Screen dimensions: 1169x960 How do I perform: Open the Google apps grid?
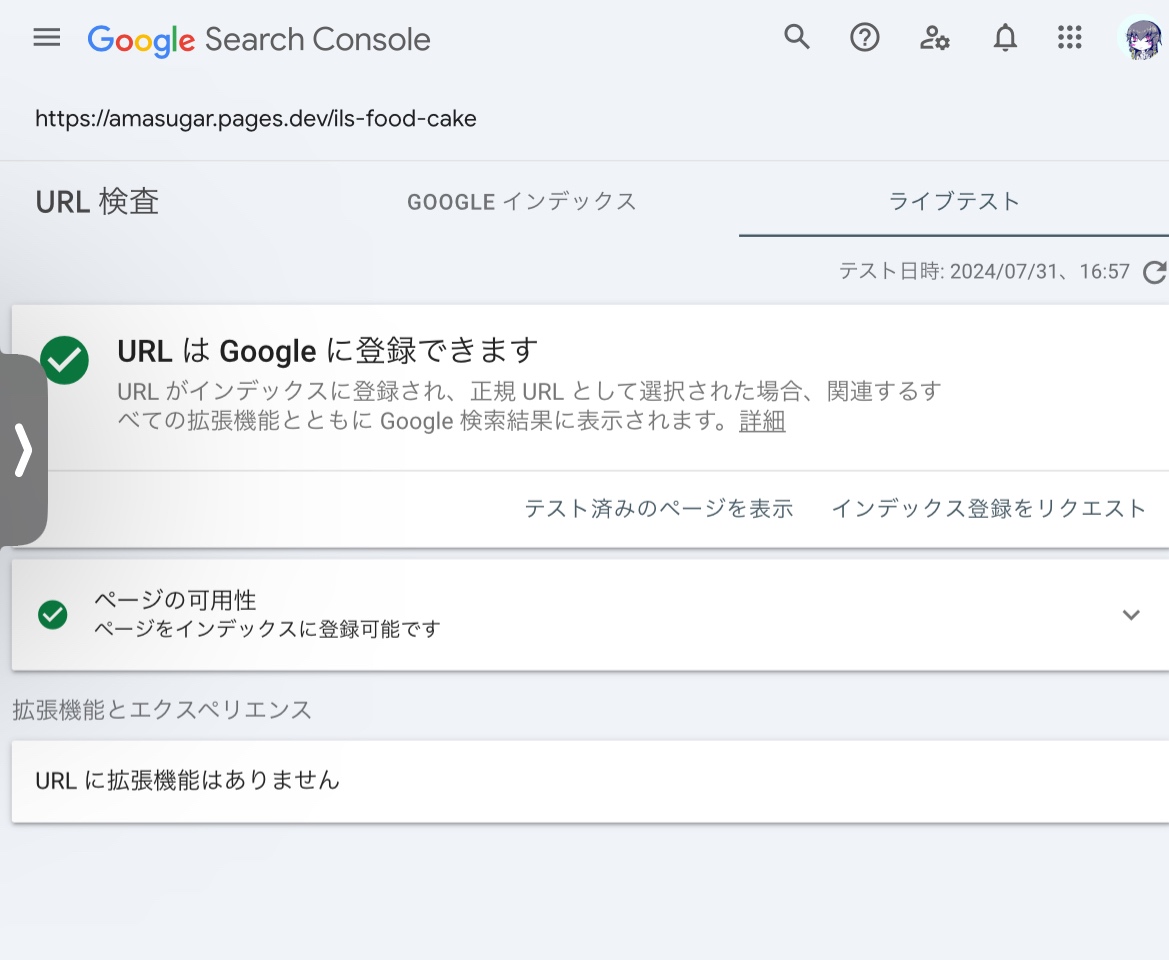[x=1070, y=37]
